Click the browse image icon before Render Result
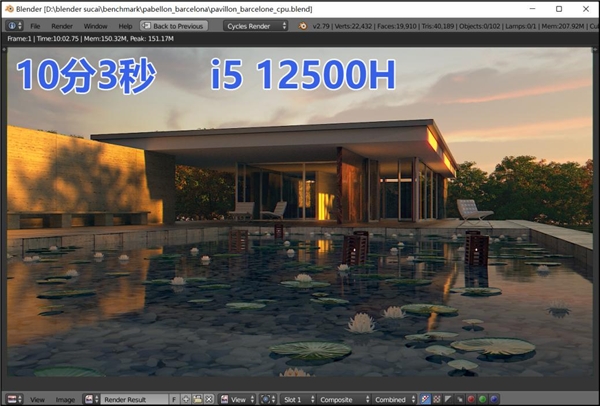The height and width of the screenshot is (406, 600). tap(92, 399)
